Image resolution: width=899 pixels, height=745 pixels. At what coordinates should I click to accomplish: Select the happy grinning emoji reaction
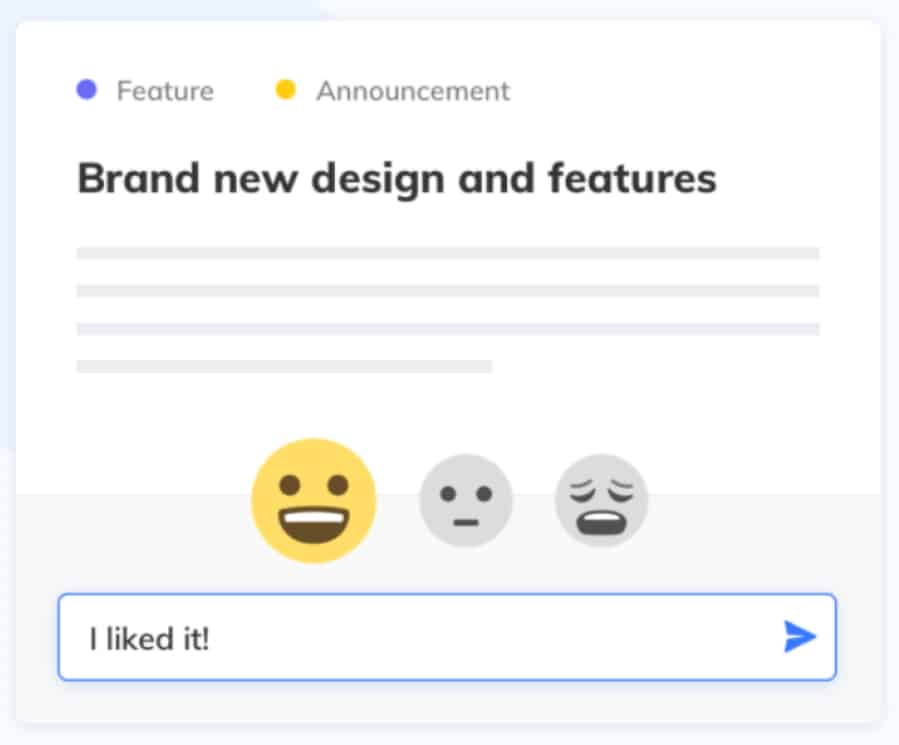point(314,501)
